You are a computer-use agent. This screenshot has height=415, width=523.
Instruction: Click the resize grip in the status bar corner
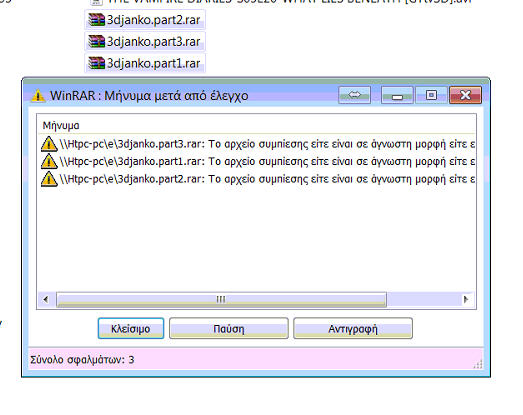click(478, 364)
